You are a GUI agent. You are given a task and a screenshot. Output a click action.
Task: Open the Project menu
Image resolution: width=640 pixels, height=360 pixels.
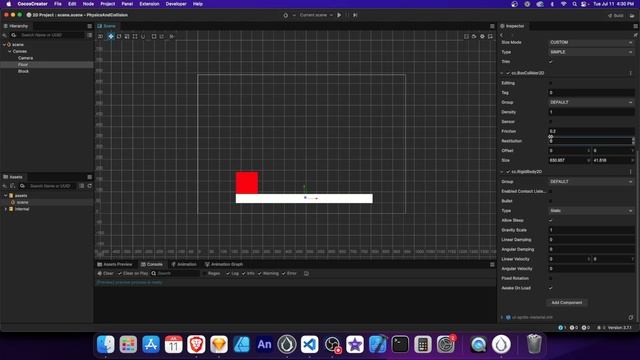point(107,4)
